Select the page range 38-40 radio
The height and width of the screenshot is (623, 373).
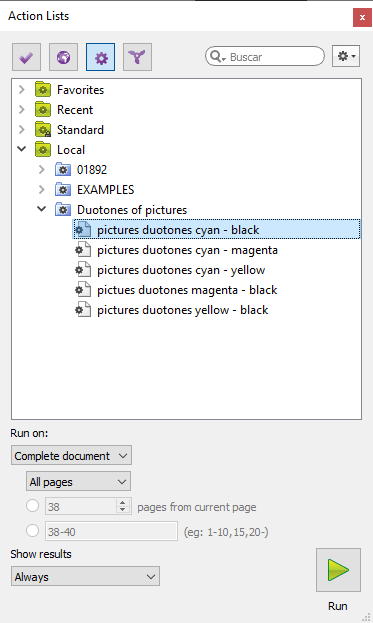point(32,530)
